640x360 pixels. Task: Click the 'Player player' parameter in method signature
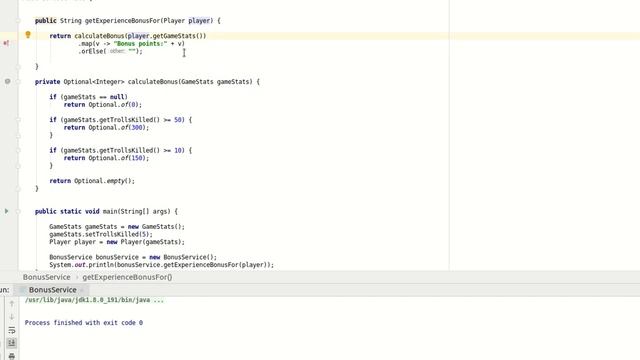187,20
